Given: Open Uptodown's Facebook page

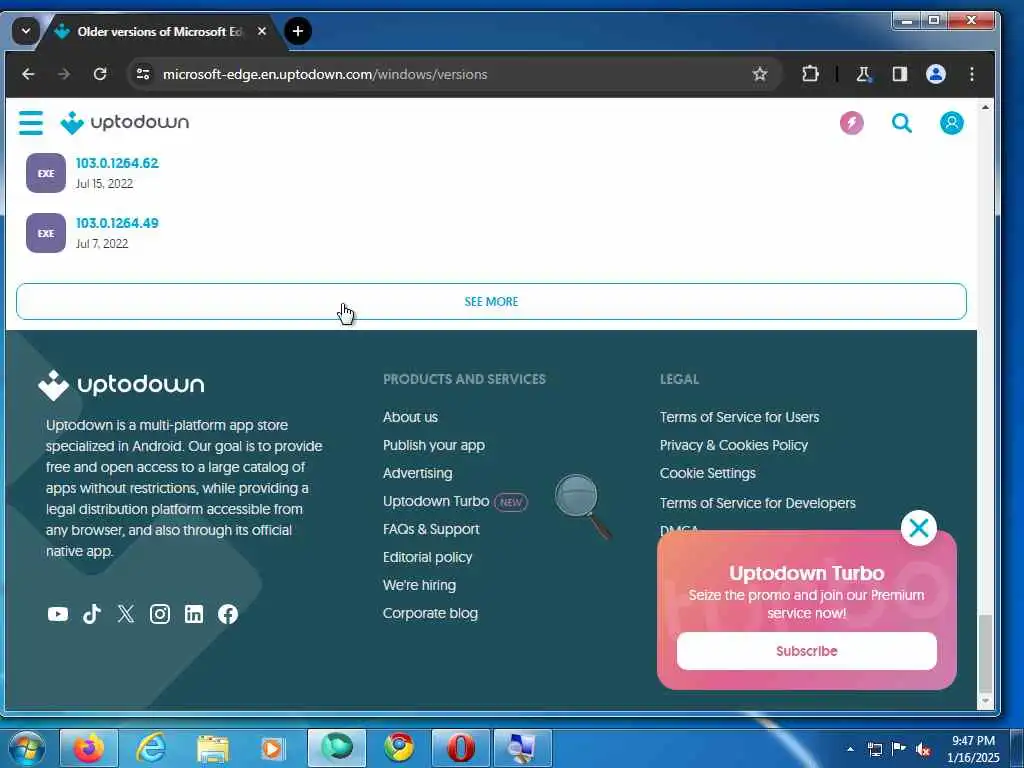Looking at the screenshot, I should [x=228, y=614].
